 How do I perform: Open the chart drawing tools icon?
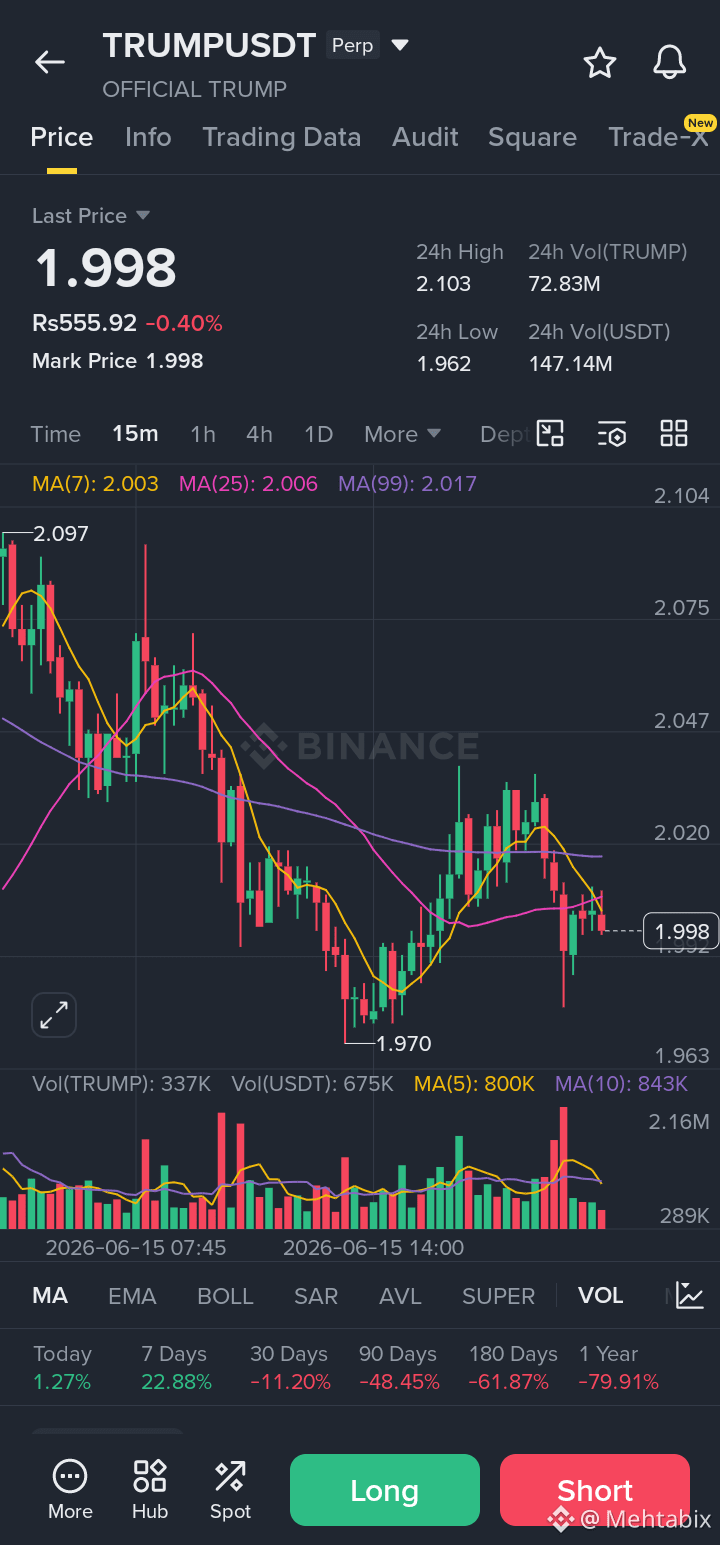550,433
